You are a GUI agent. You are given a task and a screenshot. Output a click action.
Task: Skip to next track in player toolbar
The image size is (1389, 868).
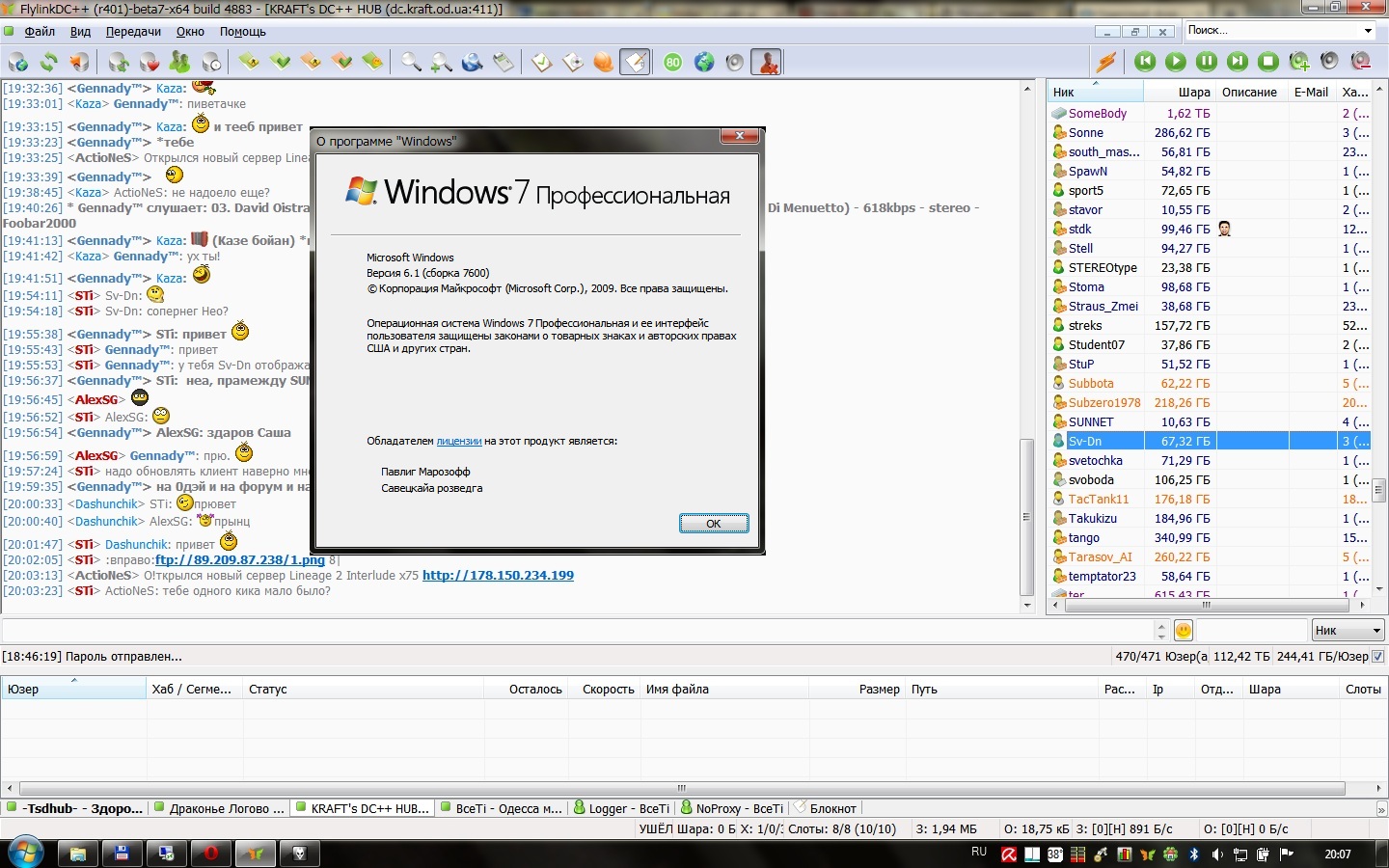[x=1238, y=62]
